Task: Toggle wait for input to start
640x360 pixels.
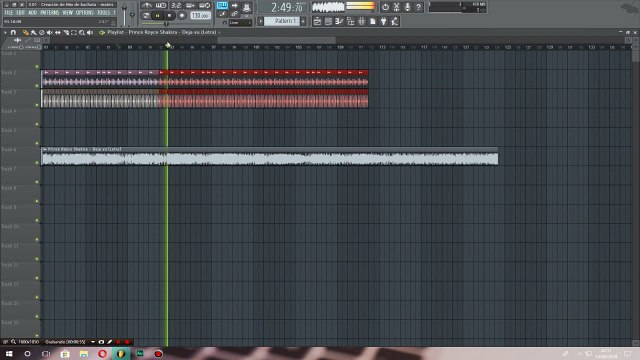Action: (161, 5)
